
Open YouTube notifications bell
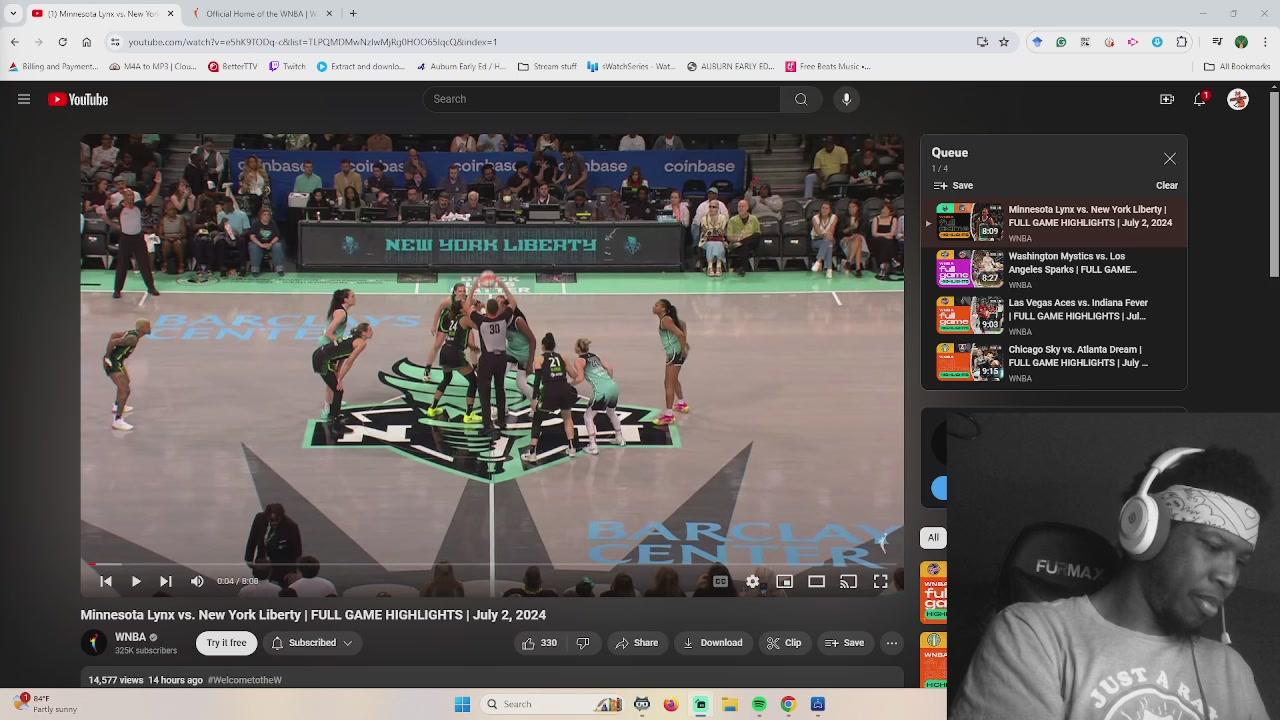[x=1200, y=99]
